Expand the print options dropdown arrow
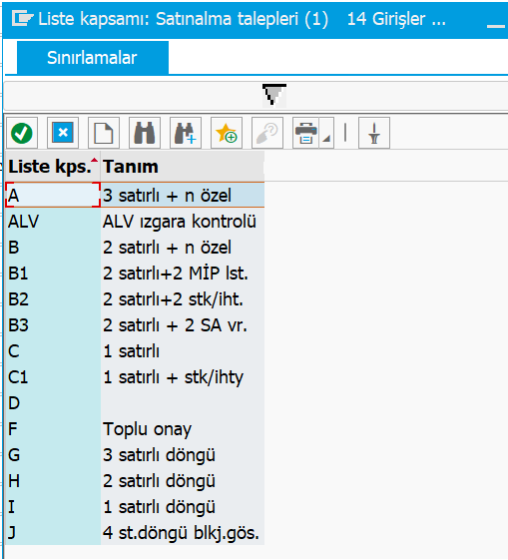The height and width of the screenshot is (560, 508). coord(327,138)
